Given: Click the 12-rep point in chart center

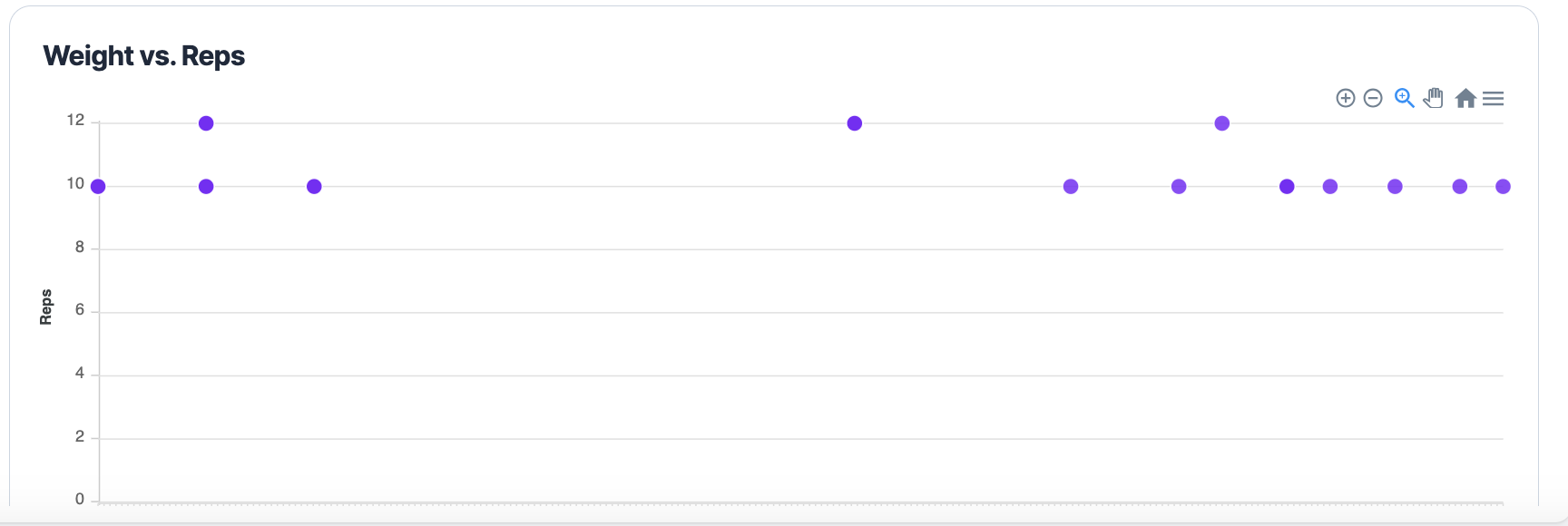Looking at the screenshot, I should 855,123.
